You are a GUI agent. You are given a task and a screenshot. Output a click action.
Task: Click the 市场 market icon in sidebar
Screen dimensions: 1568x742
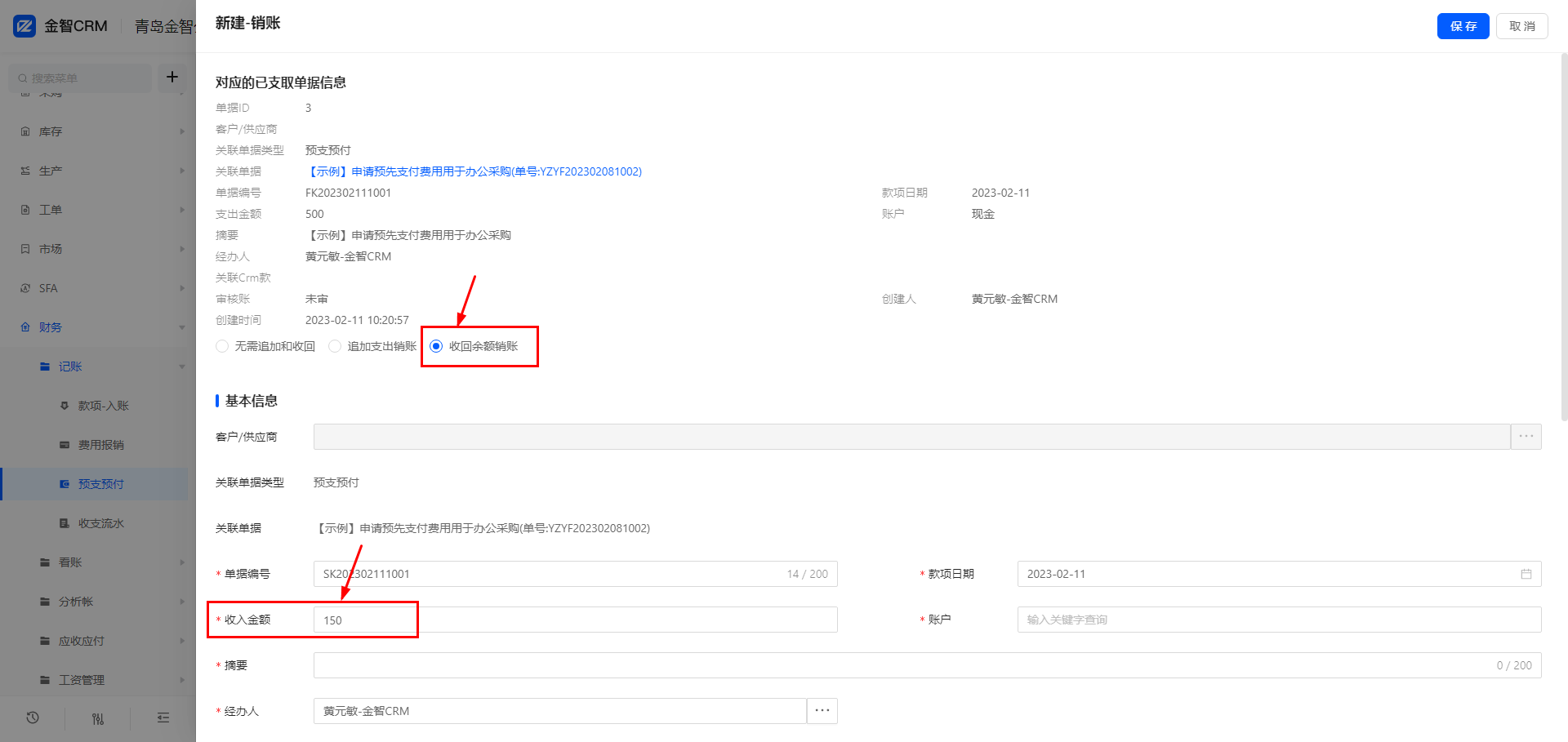pyautogui.click(x=25, y=249)
